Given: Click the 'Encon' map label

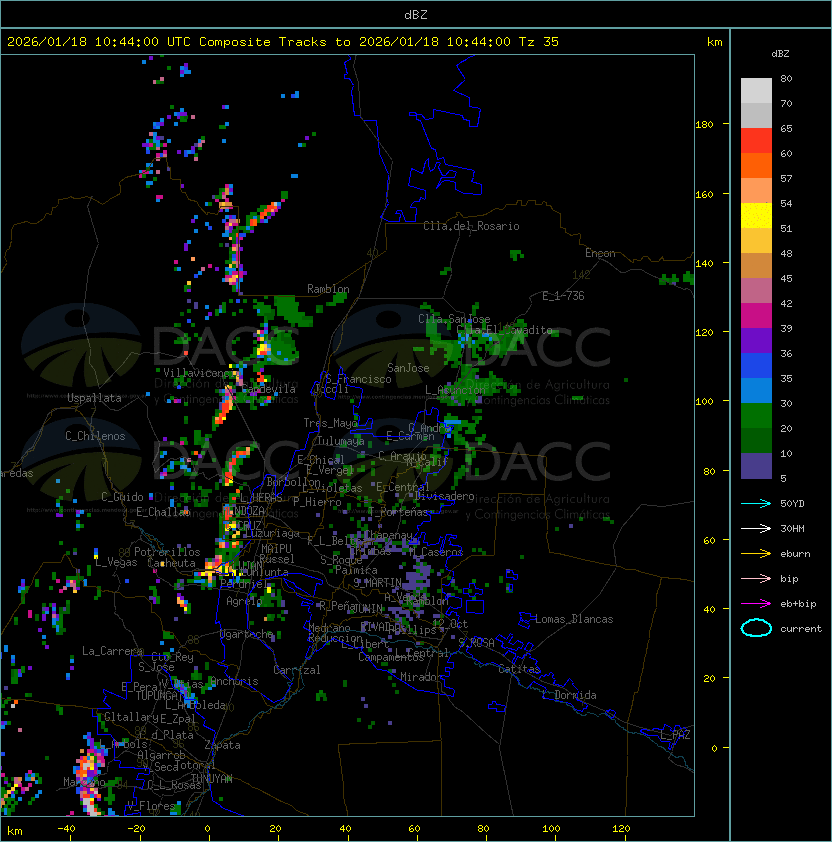Looking at the screenshot, I should (x=600, y=253).
